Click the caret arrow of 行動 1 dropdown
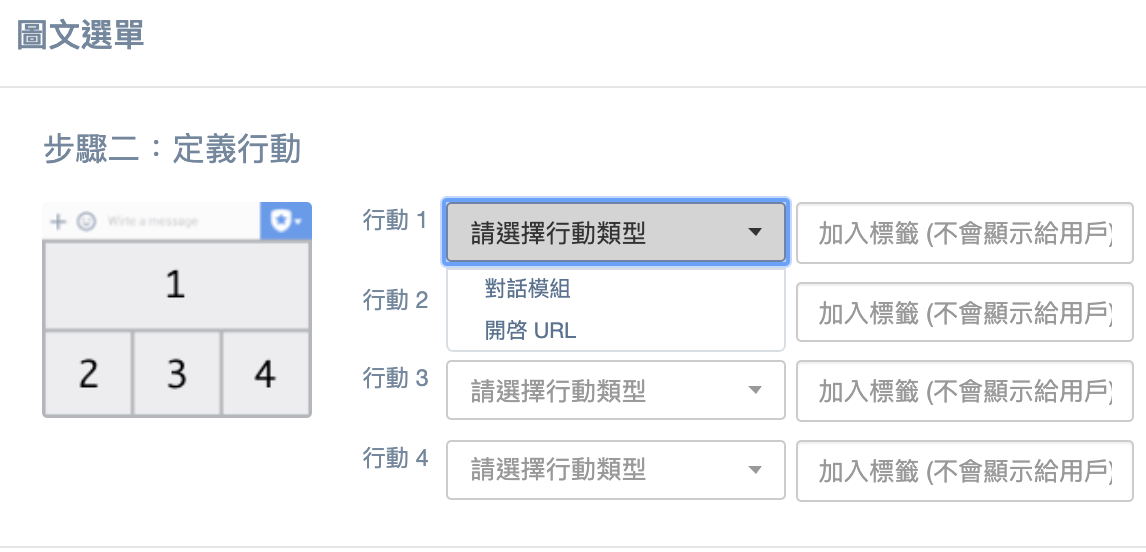Image resolution: width=1146 pixels, height=552 pixels. [755, 232]
